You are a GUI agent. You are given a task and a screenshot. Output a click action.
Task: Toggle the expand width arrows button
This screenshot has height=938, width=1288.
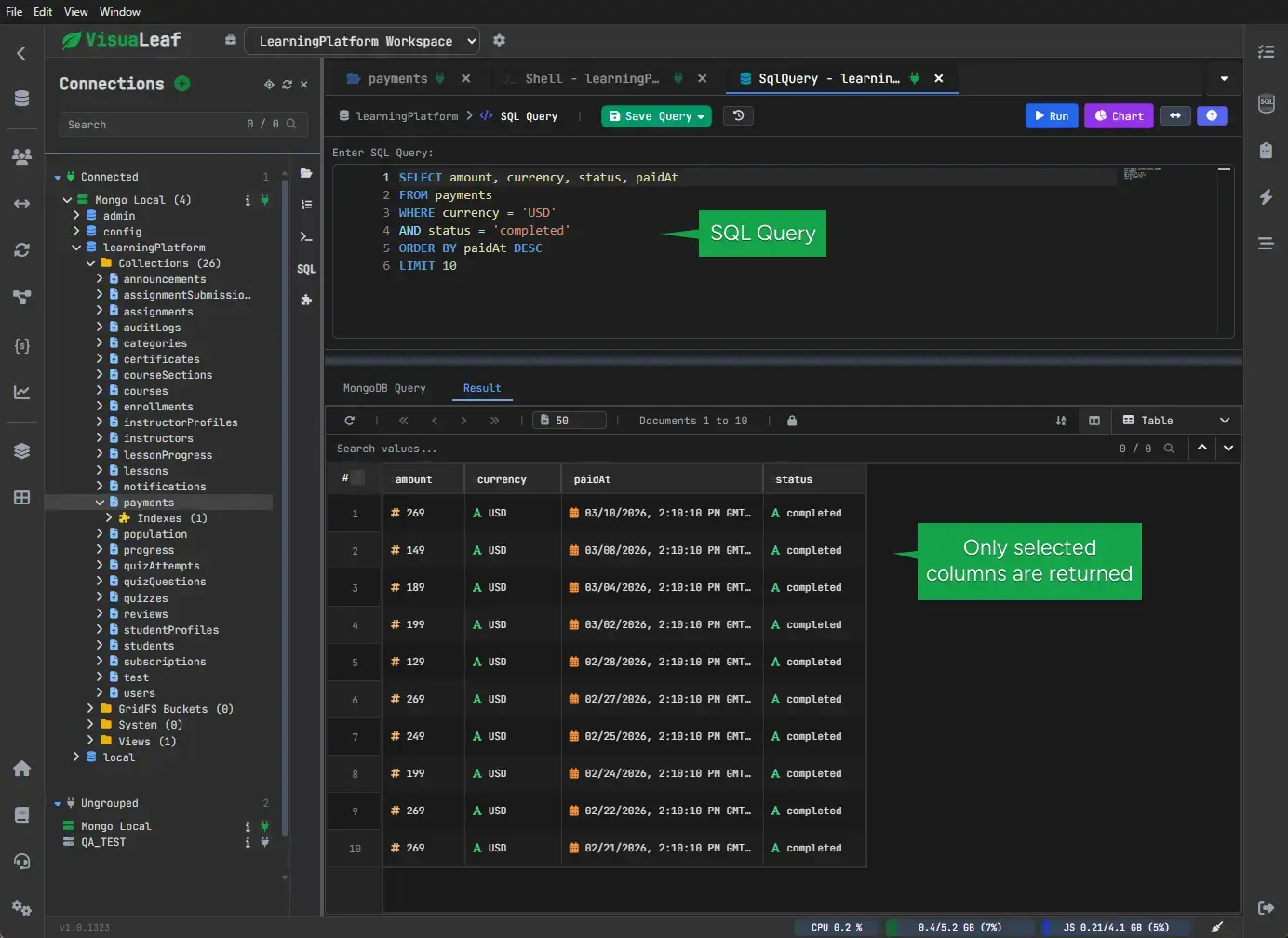(1175, 116)
